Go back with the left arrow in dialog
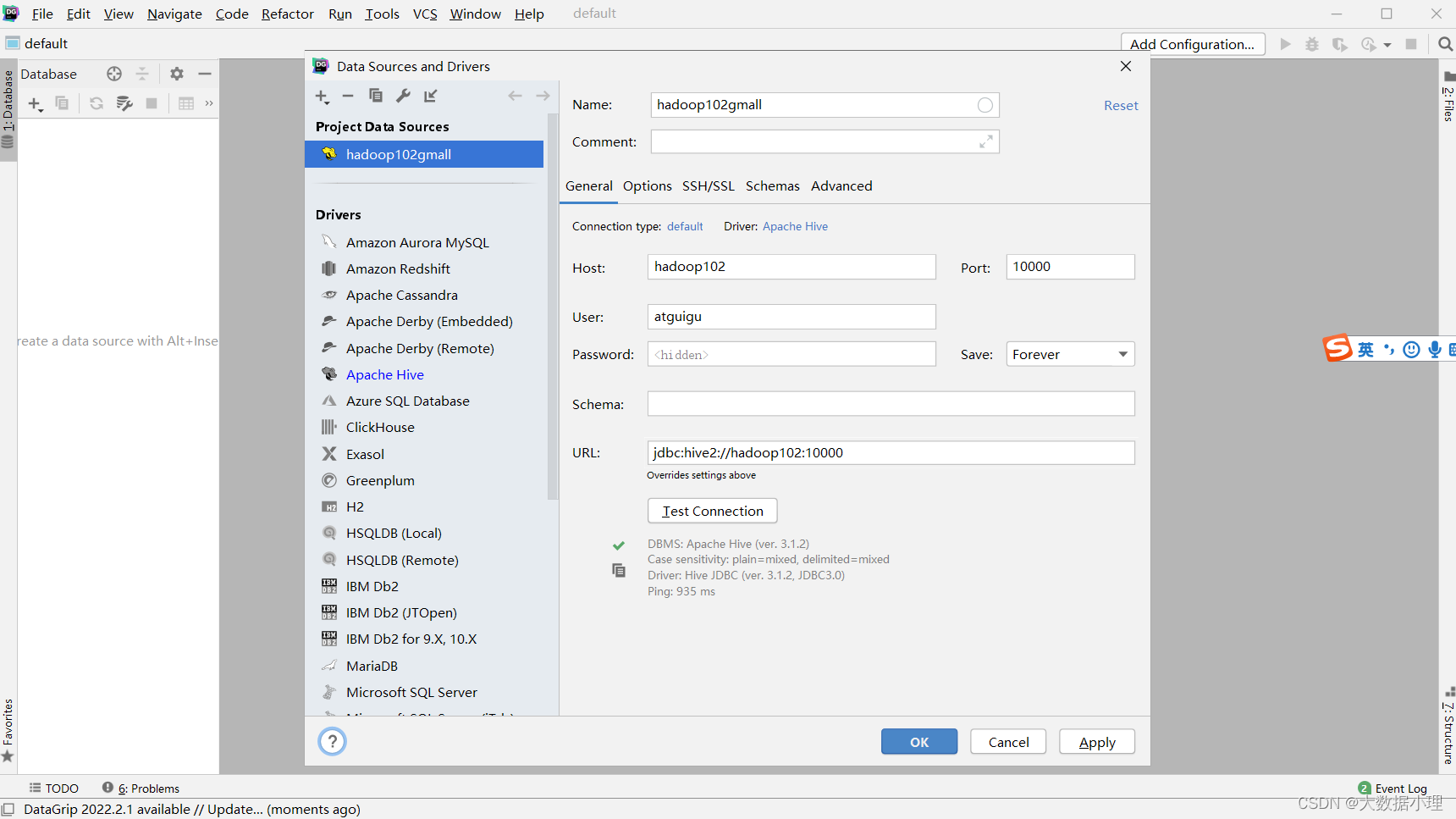This screenshot has height=819, width=1456. pyautogui.click(x=515, y=96)
